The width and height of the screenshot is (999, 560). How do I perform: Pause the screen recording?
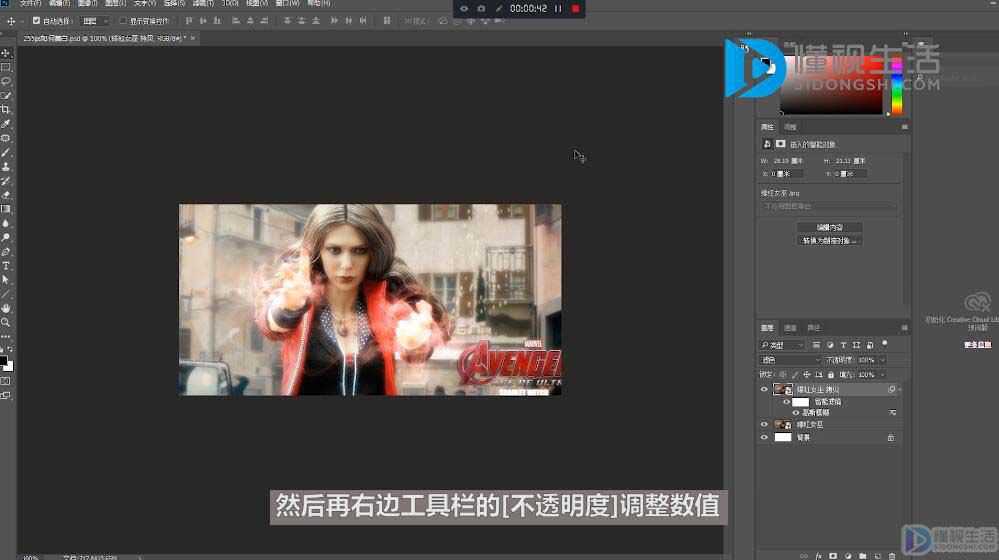click(558, 9)
